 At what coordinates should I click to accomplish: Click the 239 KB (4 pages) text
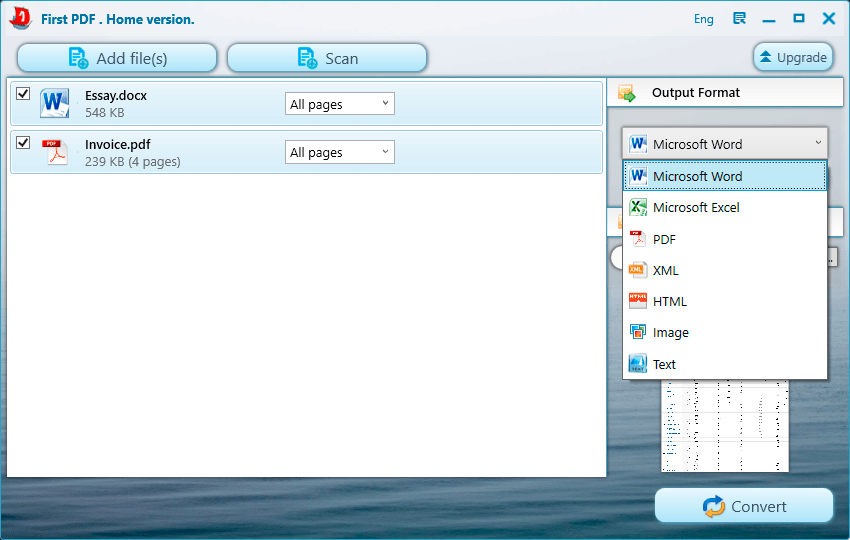pos(133,162)
